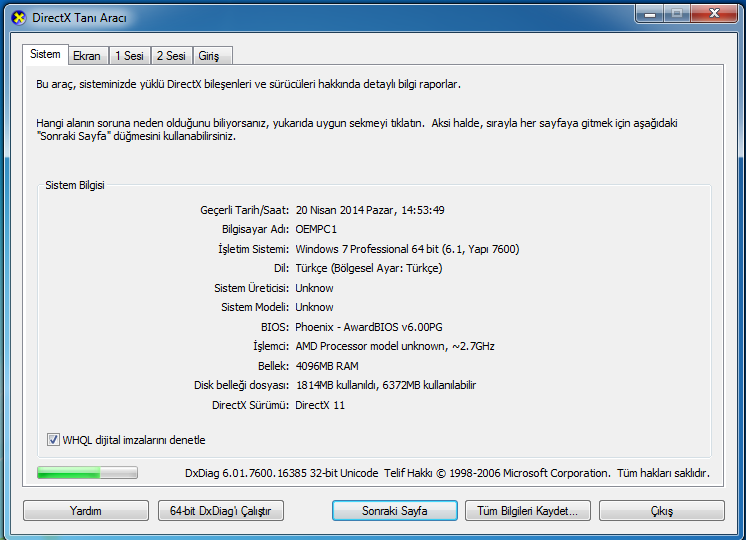The image size is (746, 540).
Task: Close the window with the red X
Action: click(x=714, y=15)
